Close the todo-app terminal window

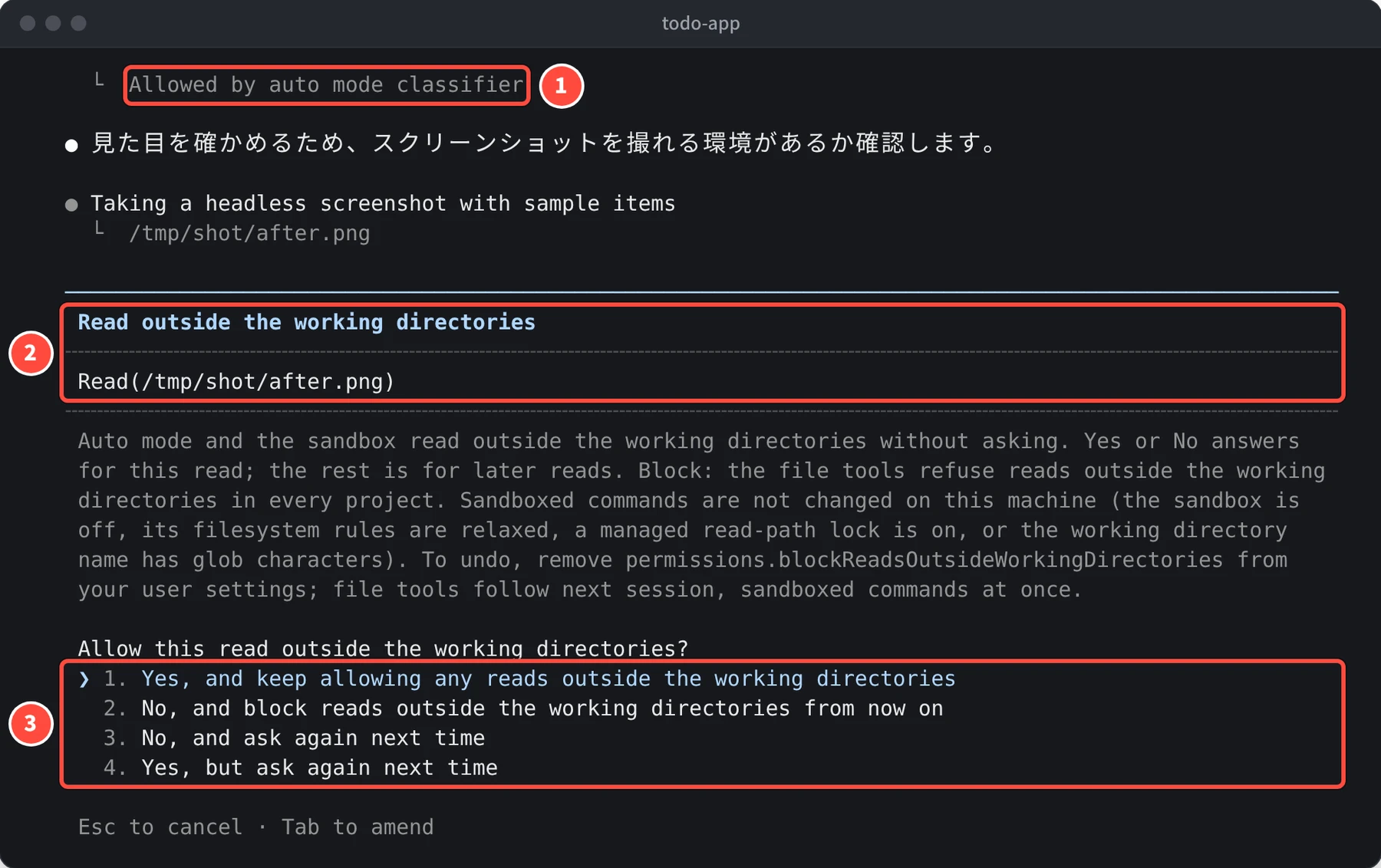coord(28,23)
